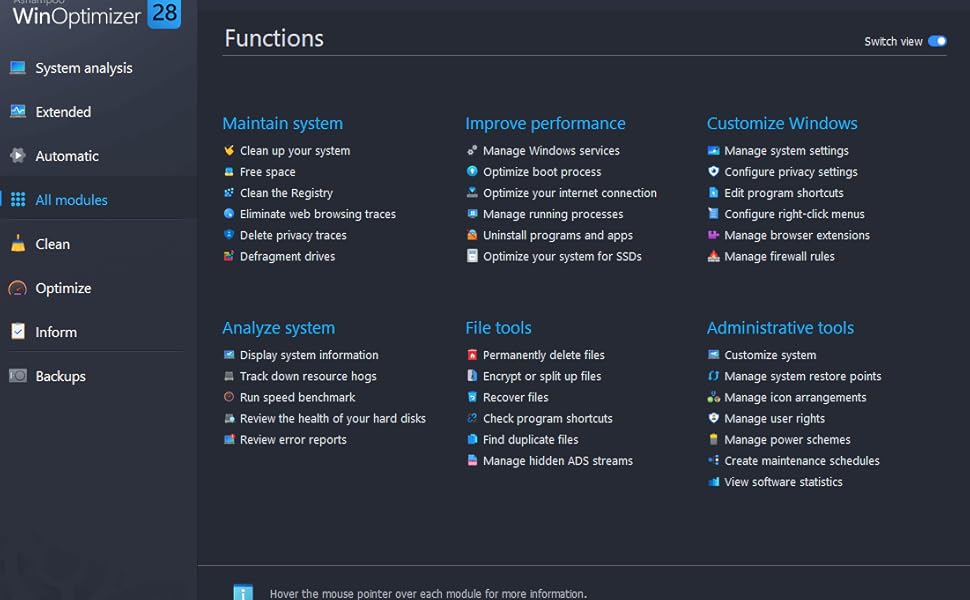Image resolution: width=970 pixels, height=600 pixels.
Task: Click the Manage firewall rules icon
Action: (x=713, y=257)
